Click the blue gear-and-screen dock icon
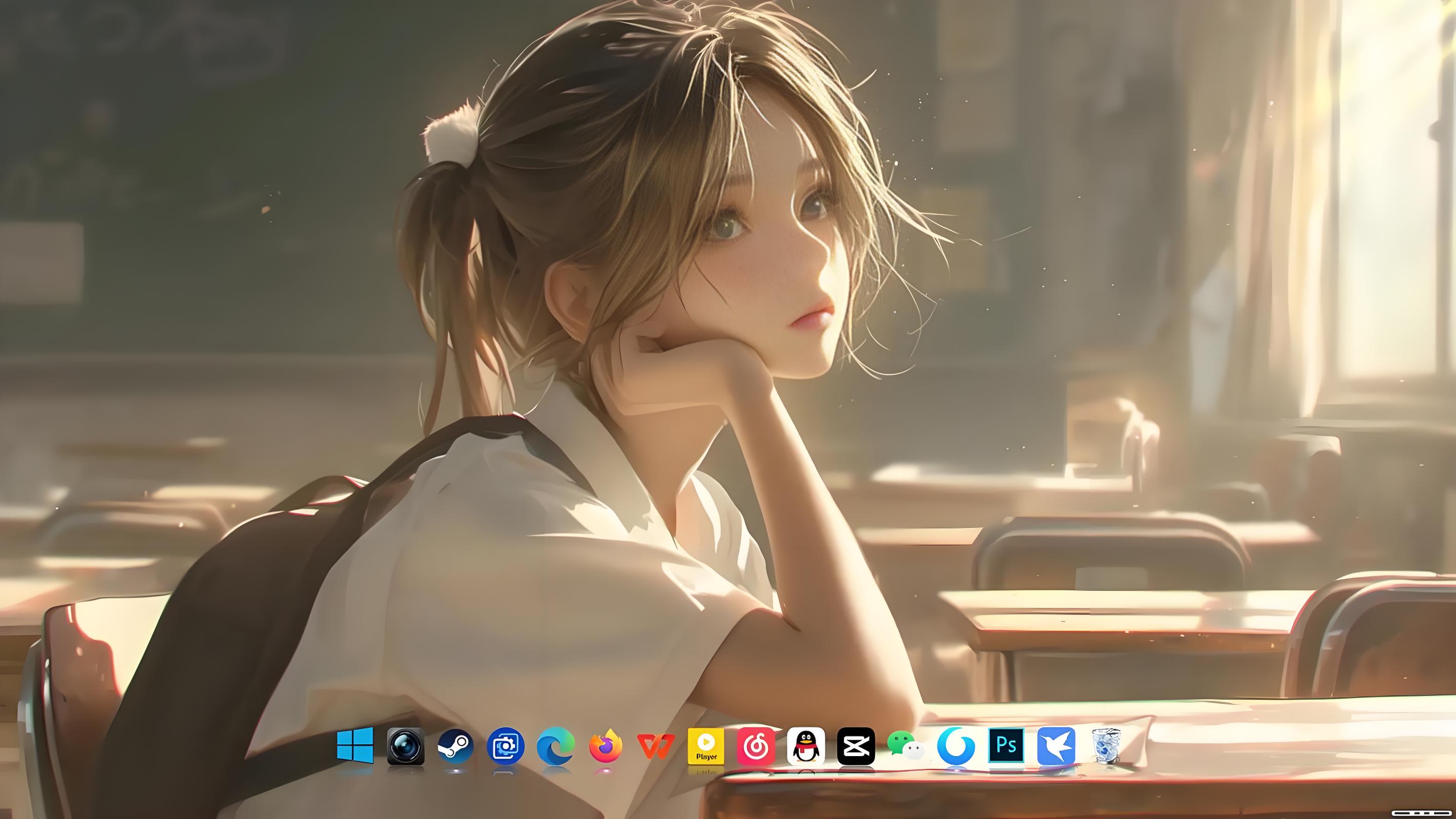 (x=505, y=746)
